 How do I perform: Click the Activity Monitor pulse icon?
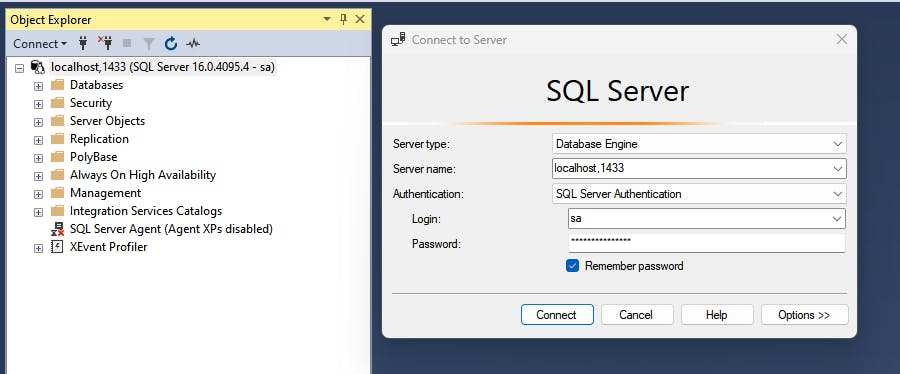pyautogui.click(x=193, y=44)
